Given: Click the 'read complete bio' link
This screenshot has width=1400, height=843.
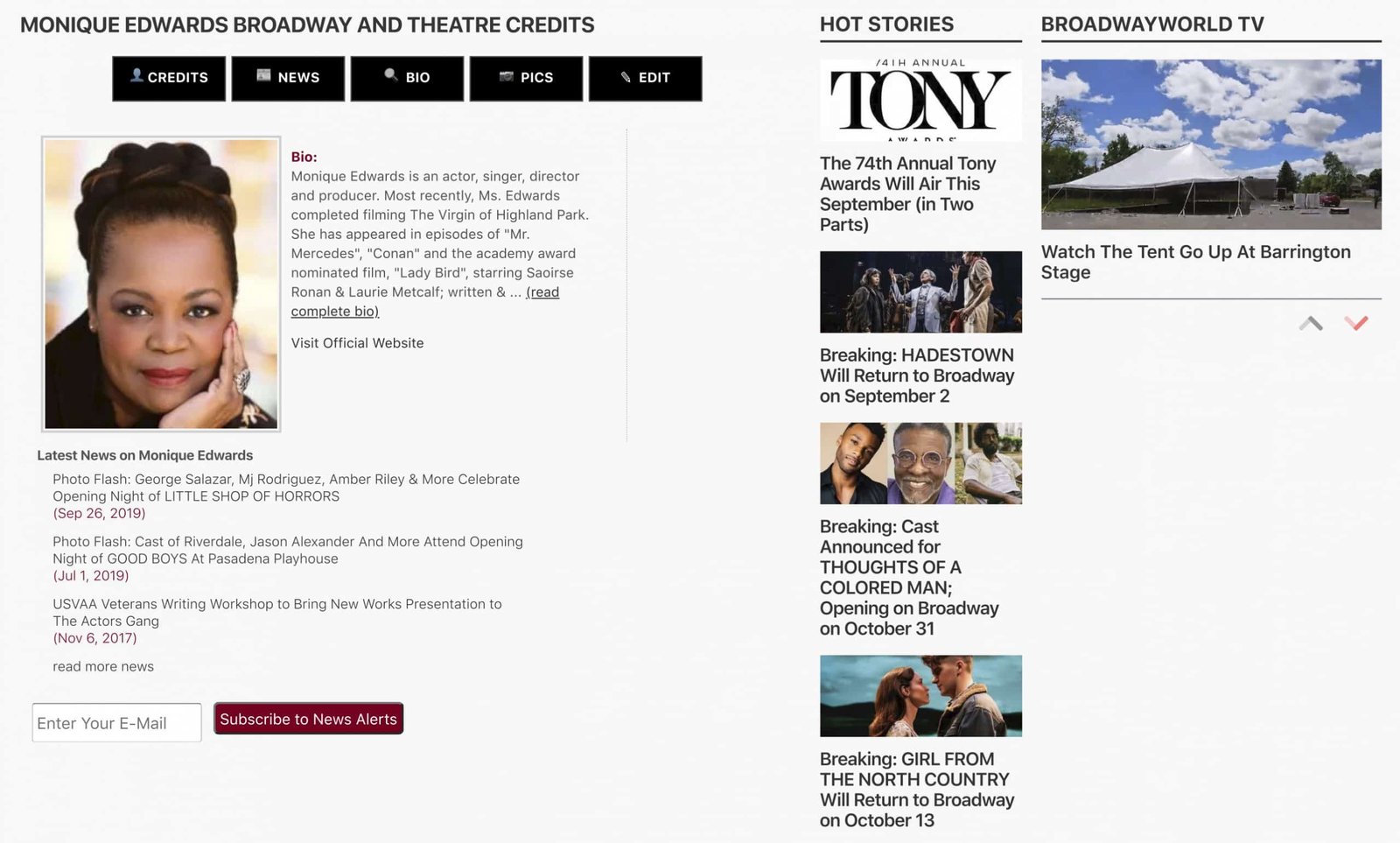Looking at the screenshot, I should click(425, 301).
